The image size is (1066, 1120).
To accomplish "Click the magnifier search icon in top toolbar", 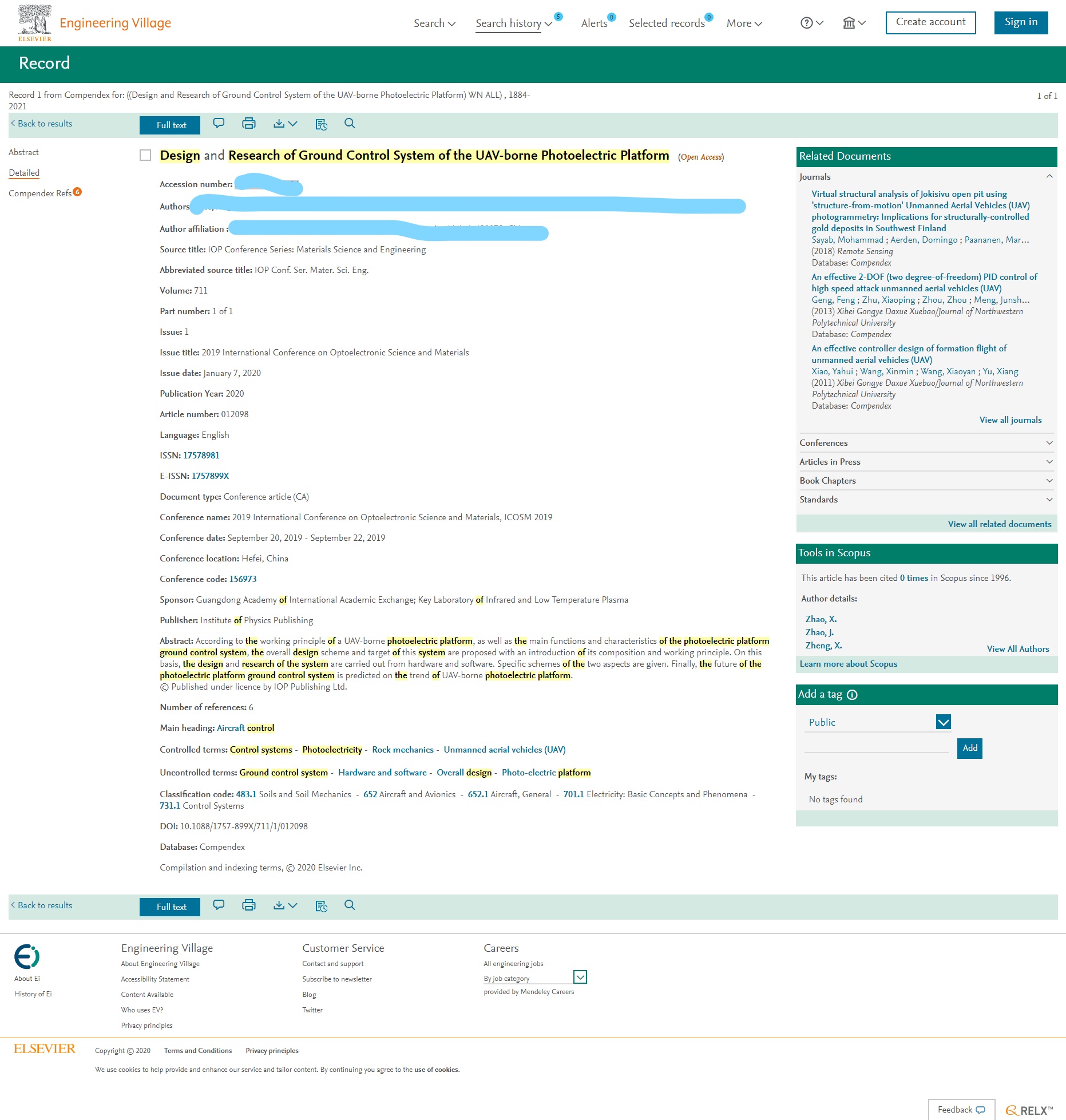I will (x=350, y=124).
